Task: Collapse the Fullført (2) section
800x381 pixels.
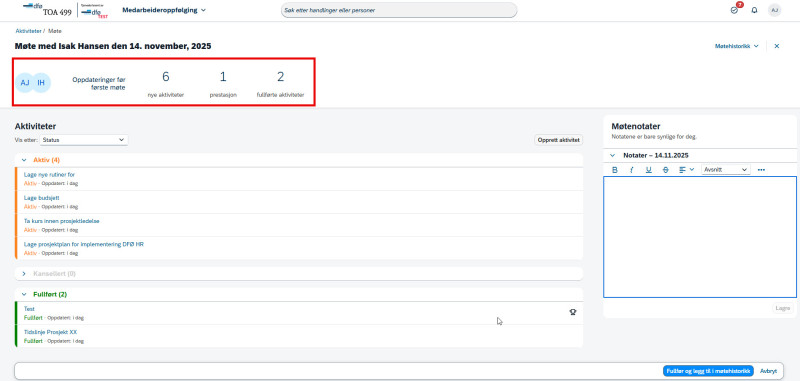Action: click(x=23, y=295)
